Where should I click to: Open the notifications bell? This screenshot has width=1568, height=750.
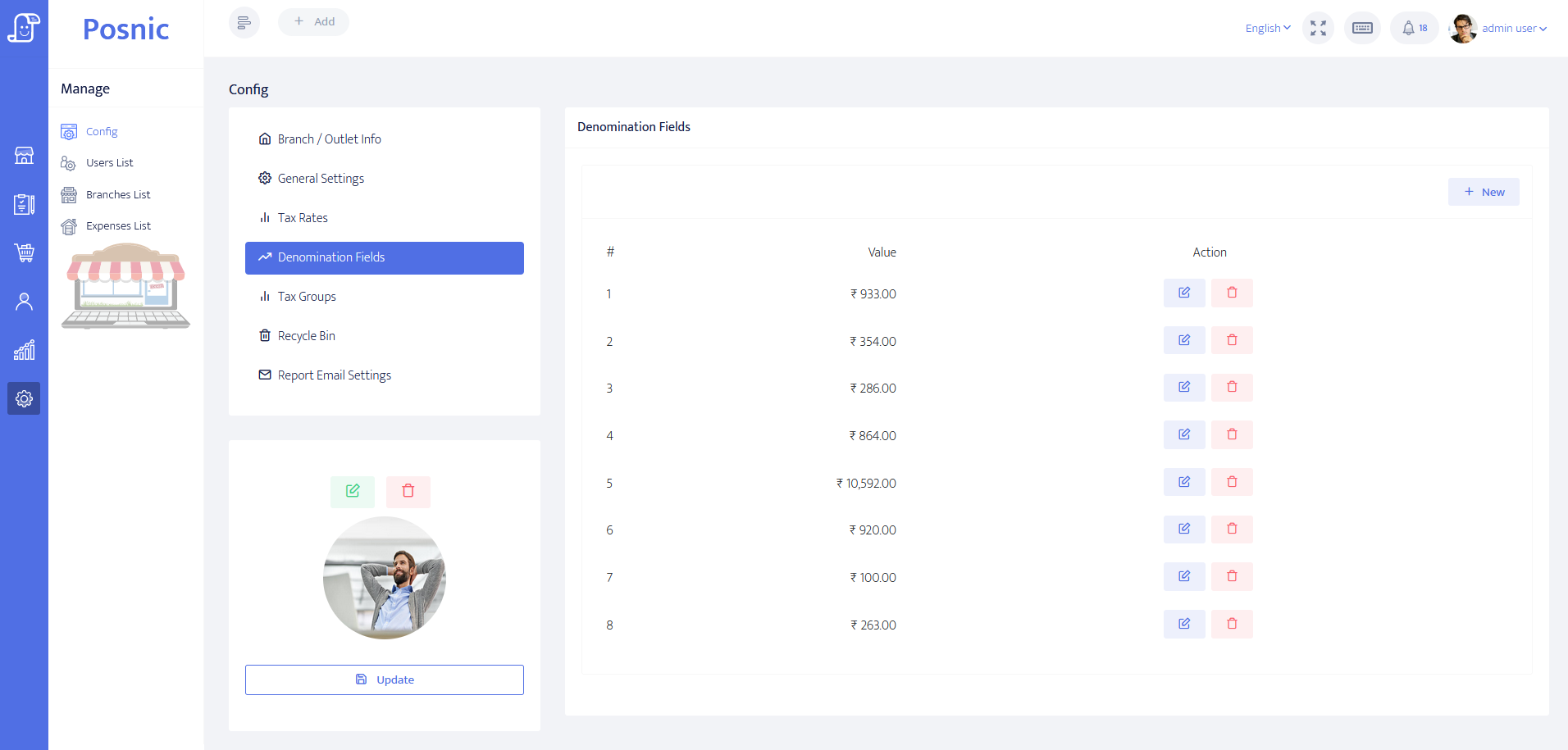coord(1414,28)
